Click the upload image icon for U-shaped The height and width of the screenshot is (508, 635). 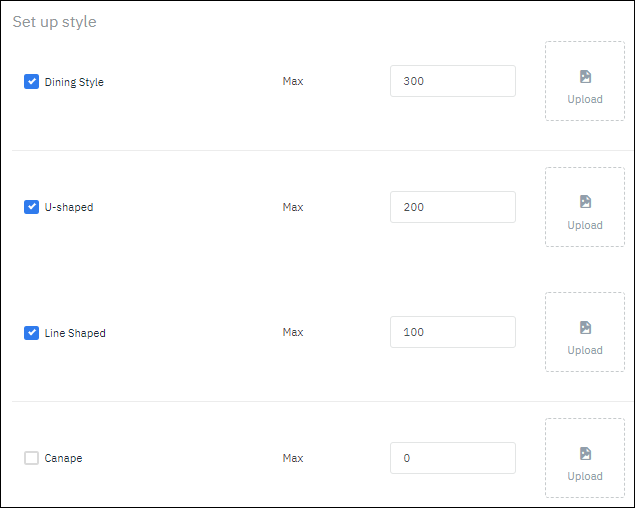click(x=585, y=202)
